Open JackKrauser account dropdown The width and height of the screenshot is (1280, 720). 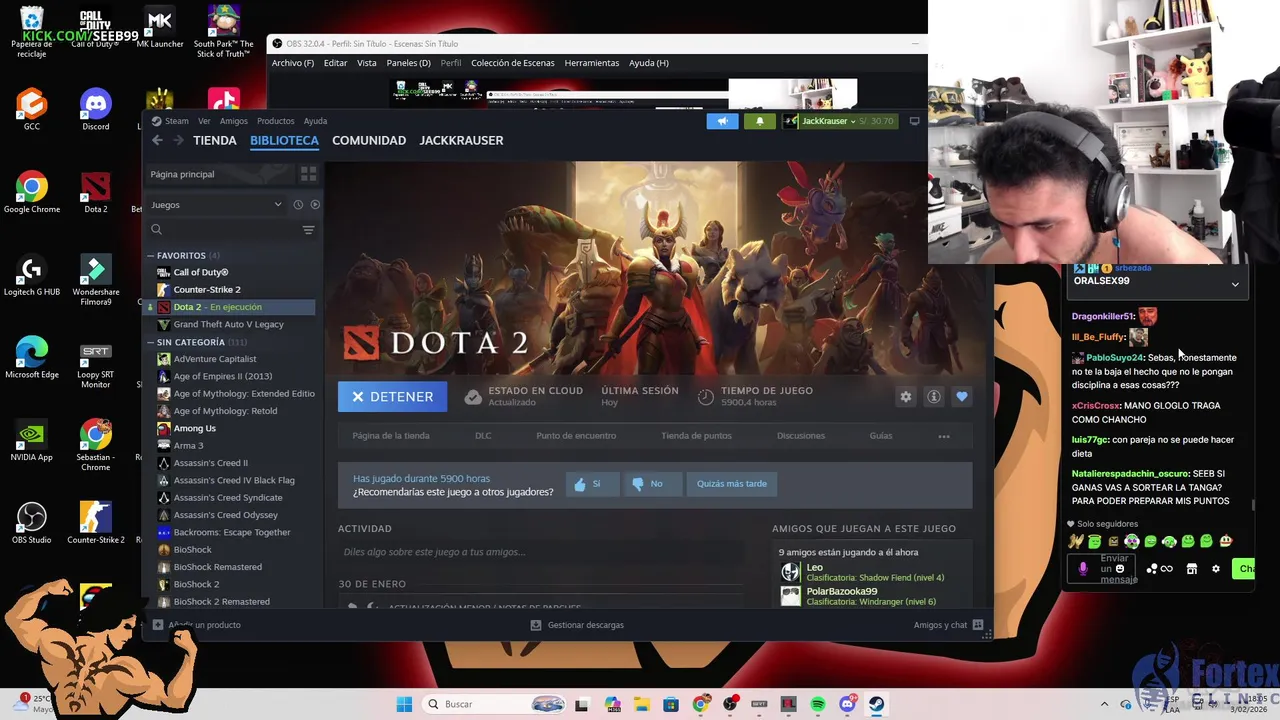coord(839,121)
